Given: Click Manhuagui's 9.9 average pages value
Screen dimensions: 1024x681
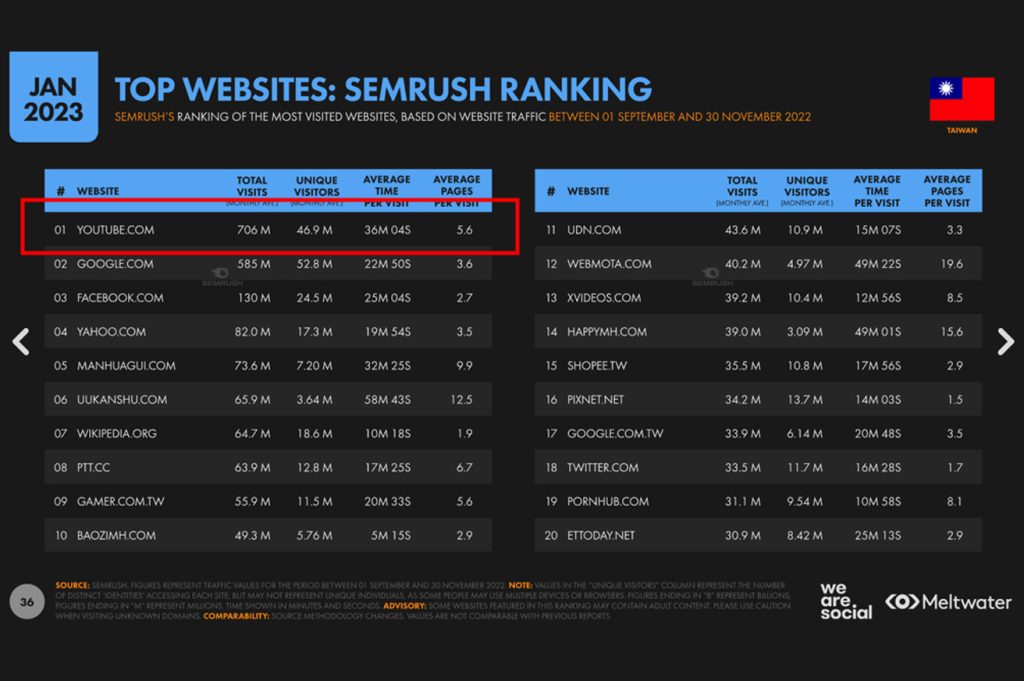Looking at the screenshot, I should (464, 366).
